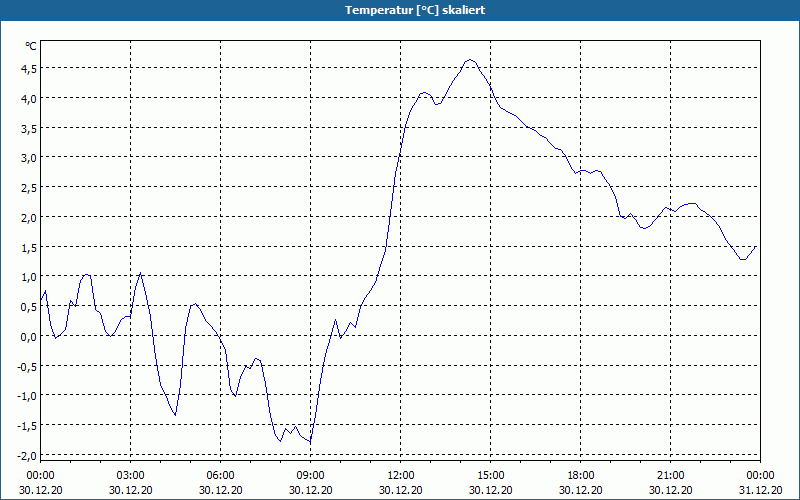The height and width of the screenshot is (500, 800).
Task: Select the 12:00 time axis label
Action: [x=401, y=476]
